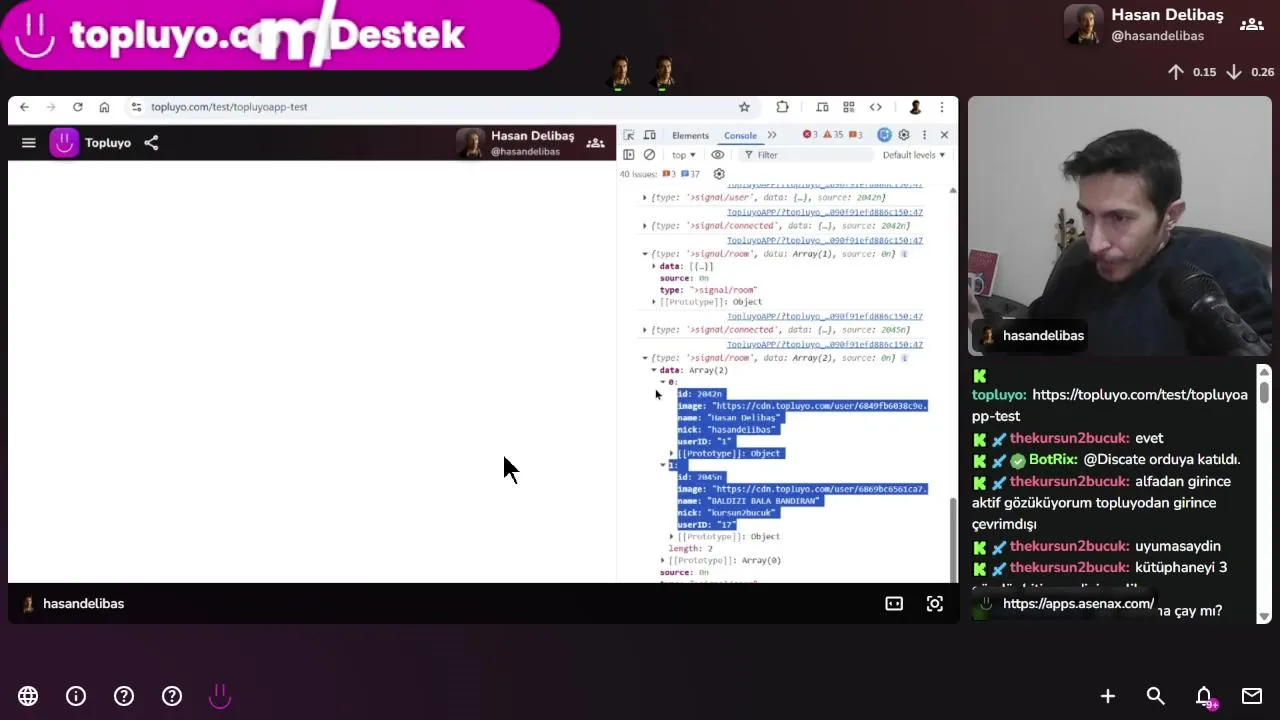Click BotRix username in chat
Screen dimensions: 1280x720
click(x=1054, y=460)
